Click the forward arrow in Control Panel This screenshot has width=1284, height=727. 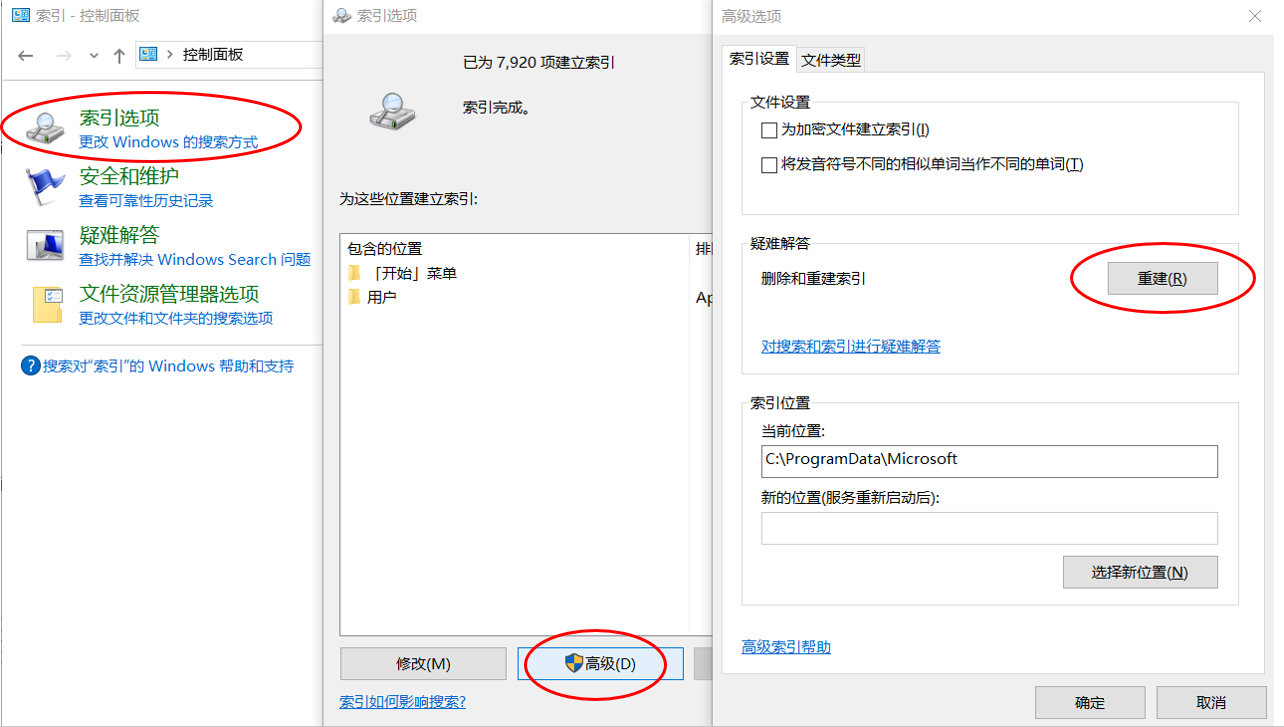point(64,55)
